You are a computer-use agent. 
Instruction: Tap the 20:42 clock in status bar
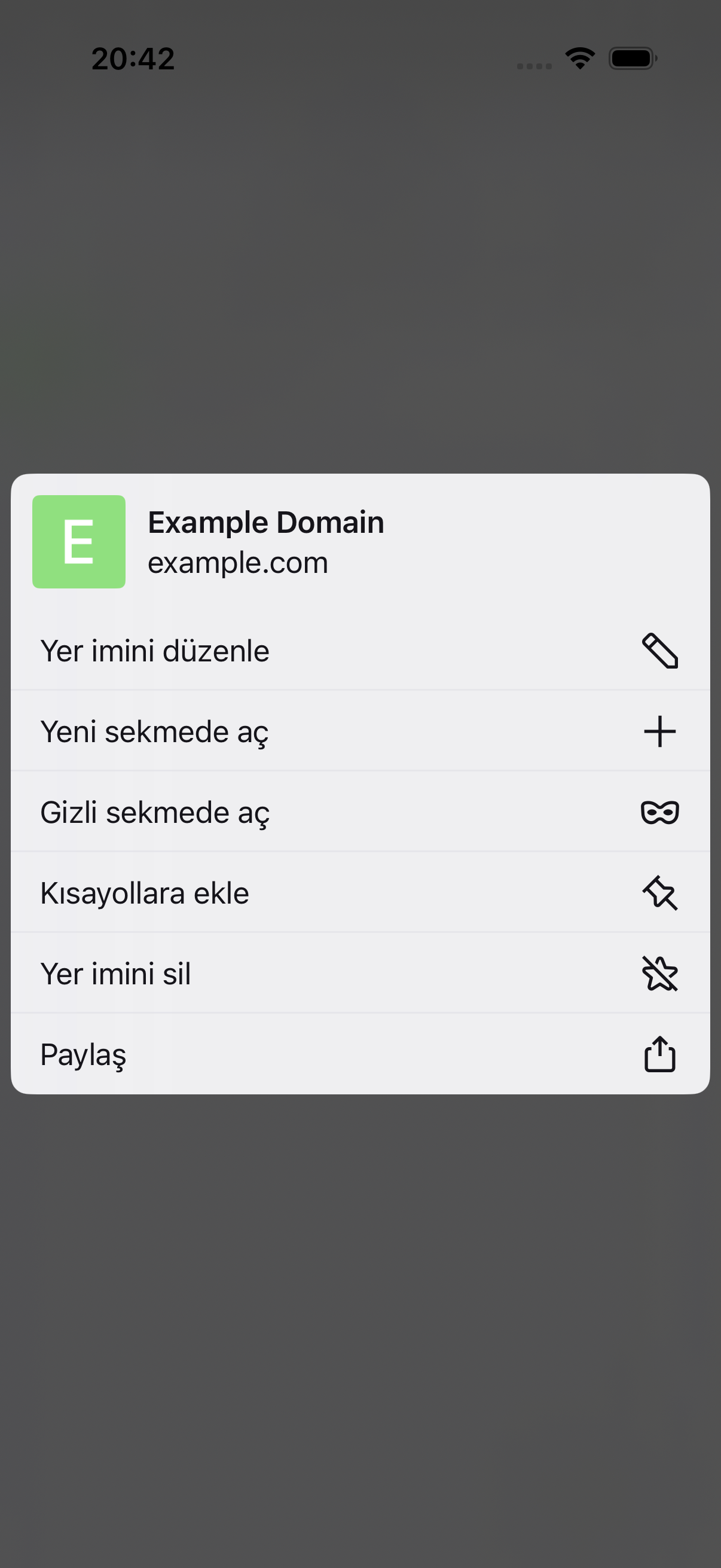coord(133,59)
